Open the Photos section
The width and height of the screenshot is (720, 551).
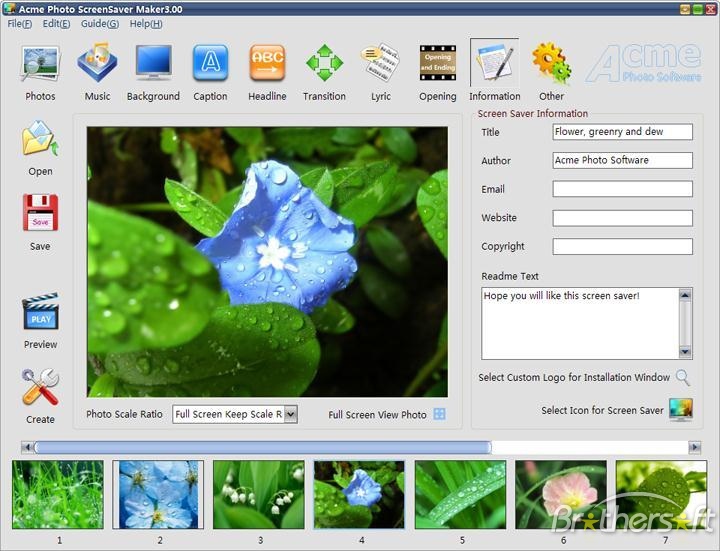click(40, 64)
